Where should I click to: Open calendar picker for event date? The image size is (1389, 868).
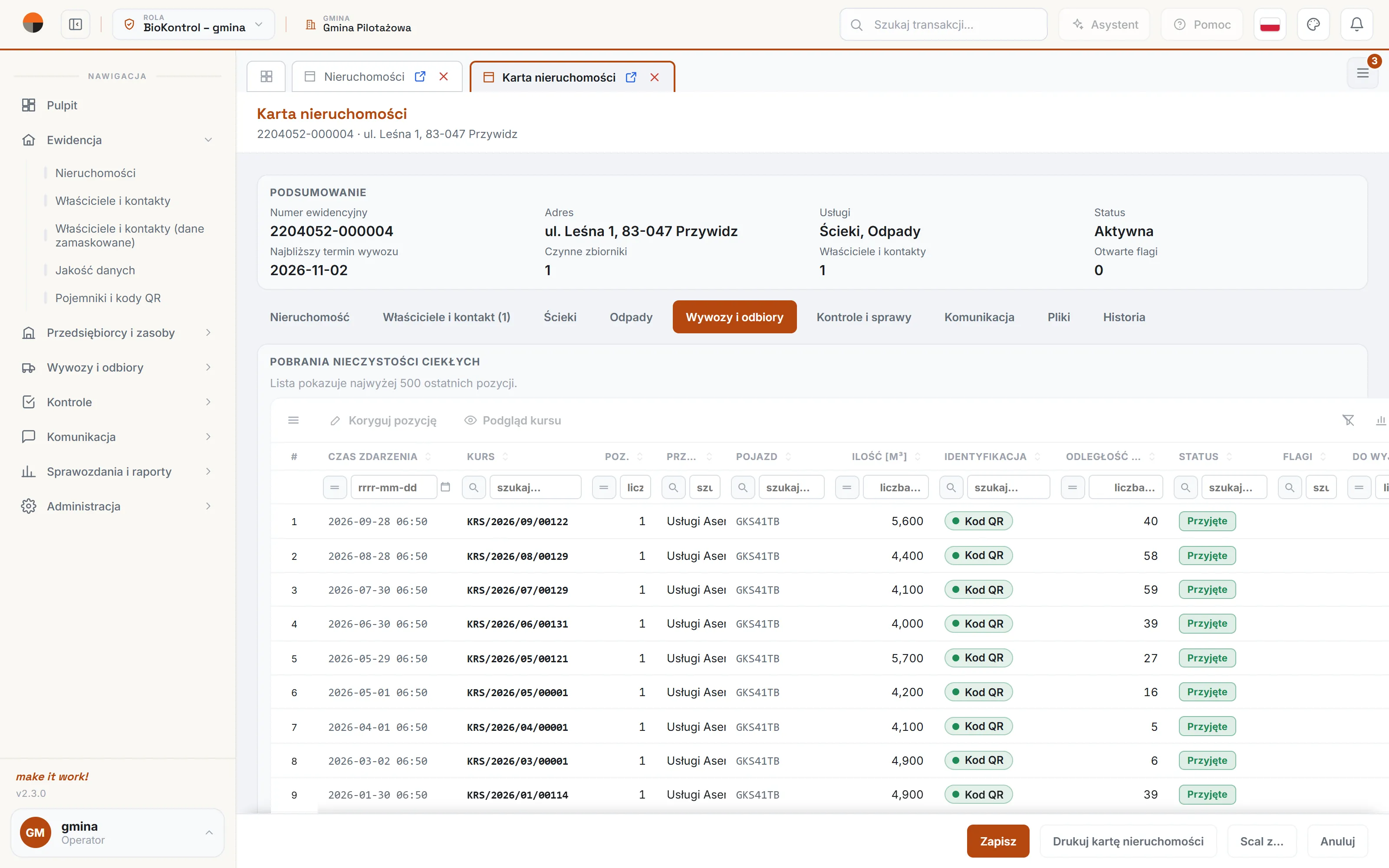(x=445, y=487)
